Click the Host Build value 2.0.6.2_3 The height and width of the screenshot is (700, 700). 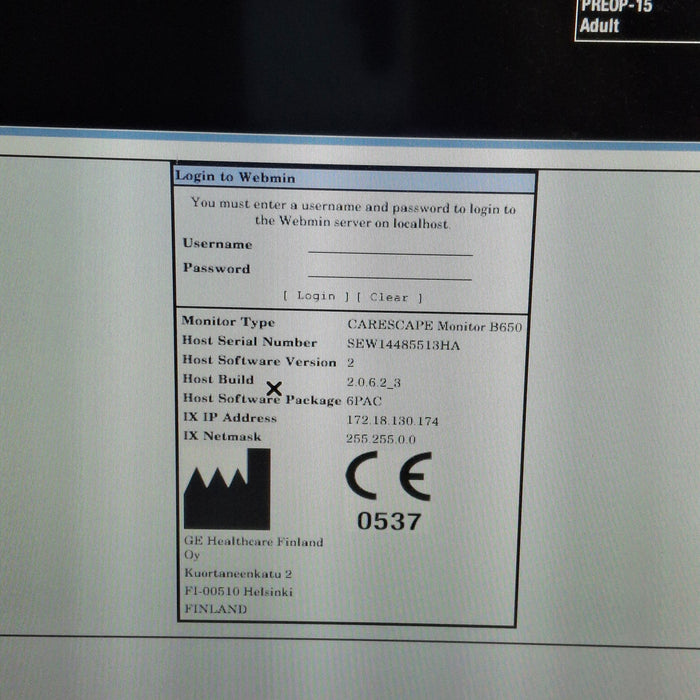point(373,382)
